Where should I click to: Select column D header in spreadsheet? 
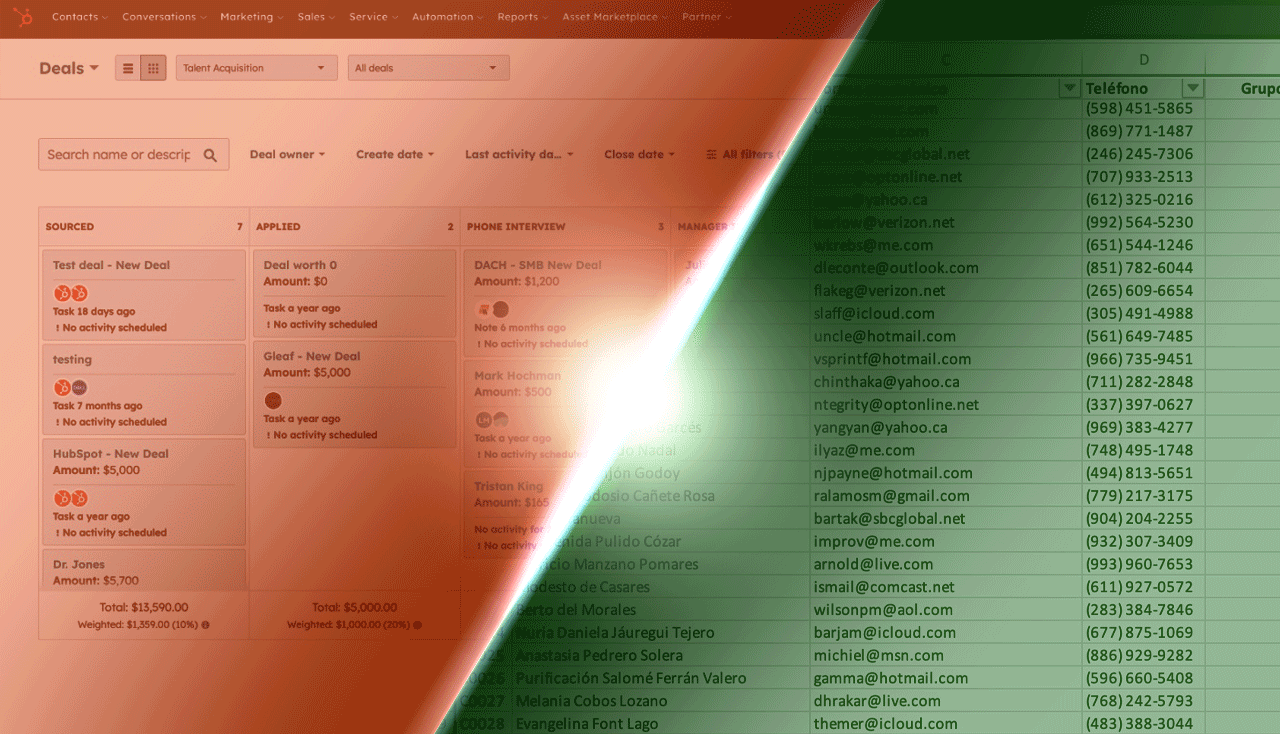(1144, 61)
